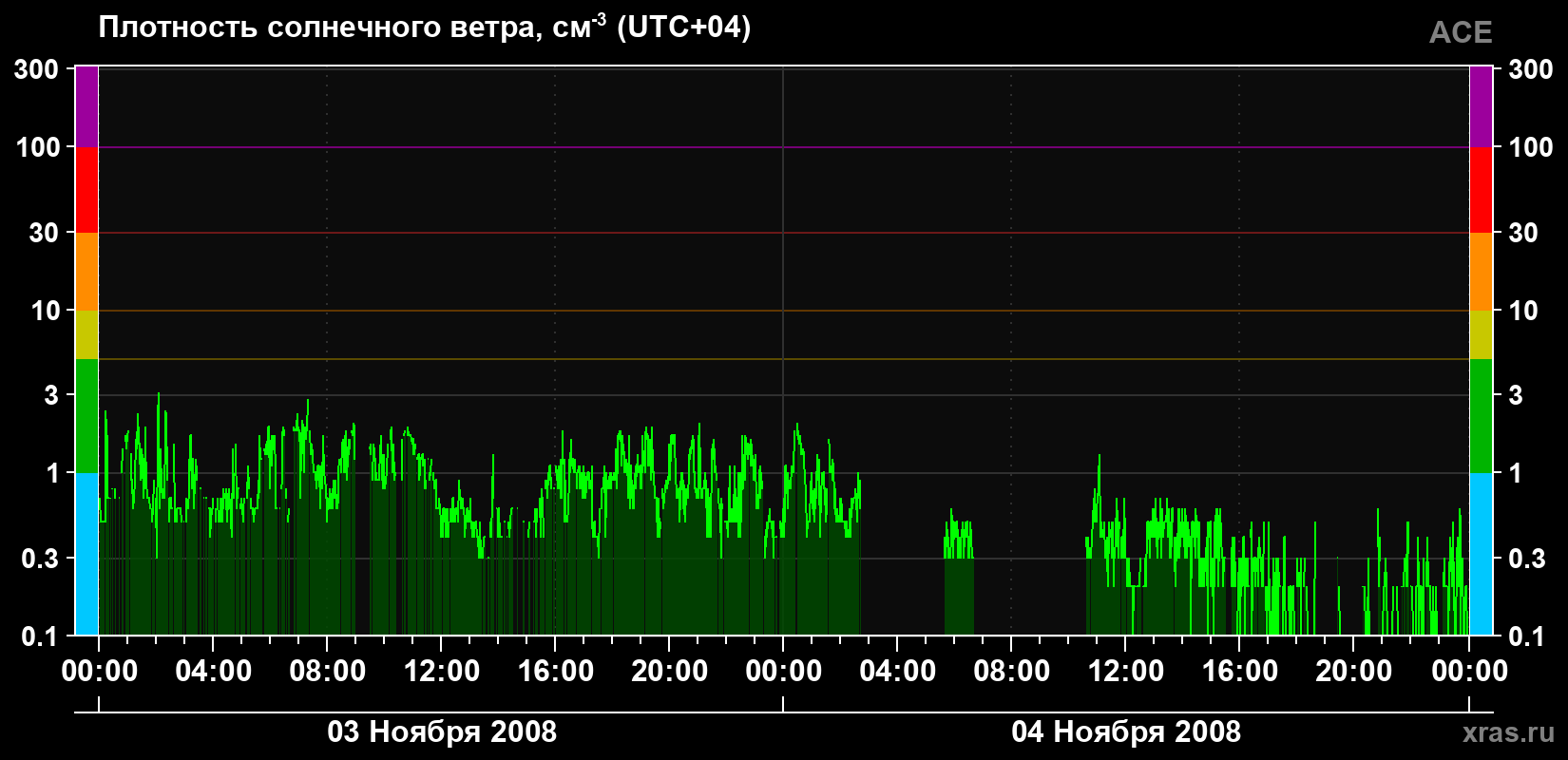Viewport: 1568px width, 760px height.
Task: Click the left axis 100 value label
Action: click(x=38, y=147)
